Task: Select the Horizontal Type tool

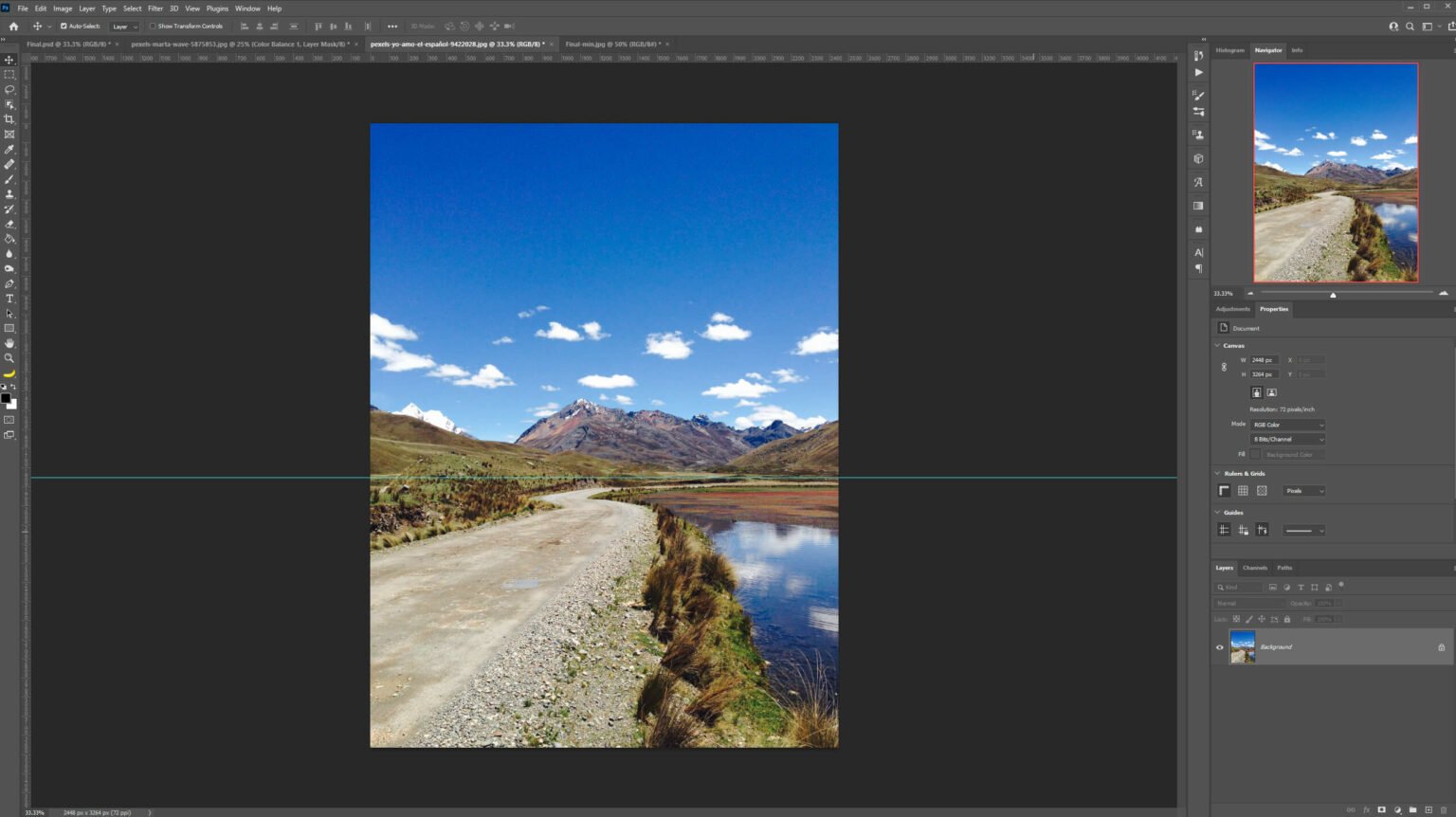Action: pos(9,299)
